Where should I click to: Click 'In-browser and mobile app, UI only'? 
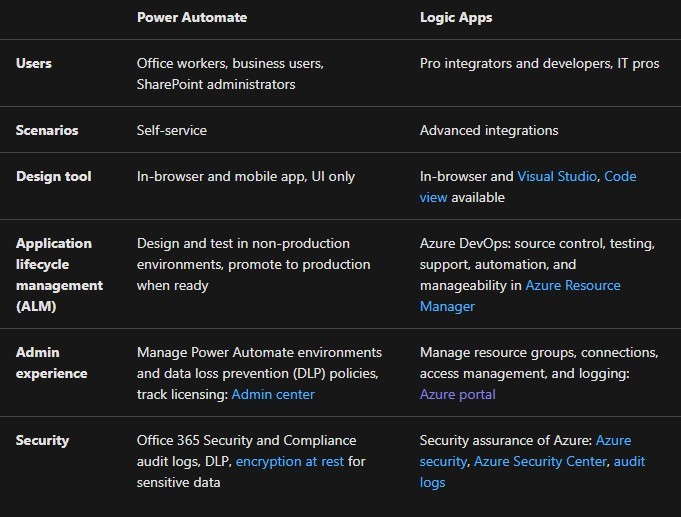click(x=246, y=176)
